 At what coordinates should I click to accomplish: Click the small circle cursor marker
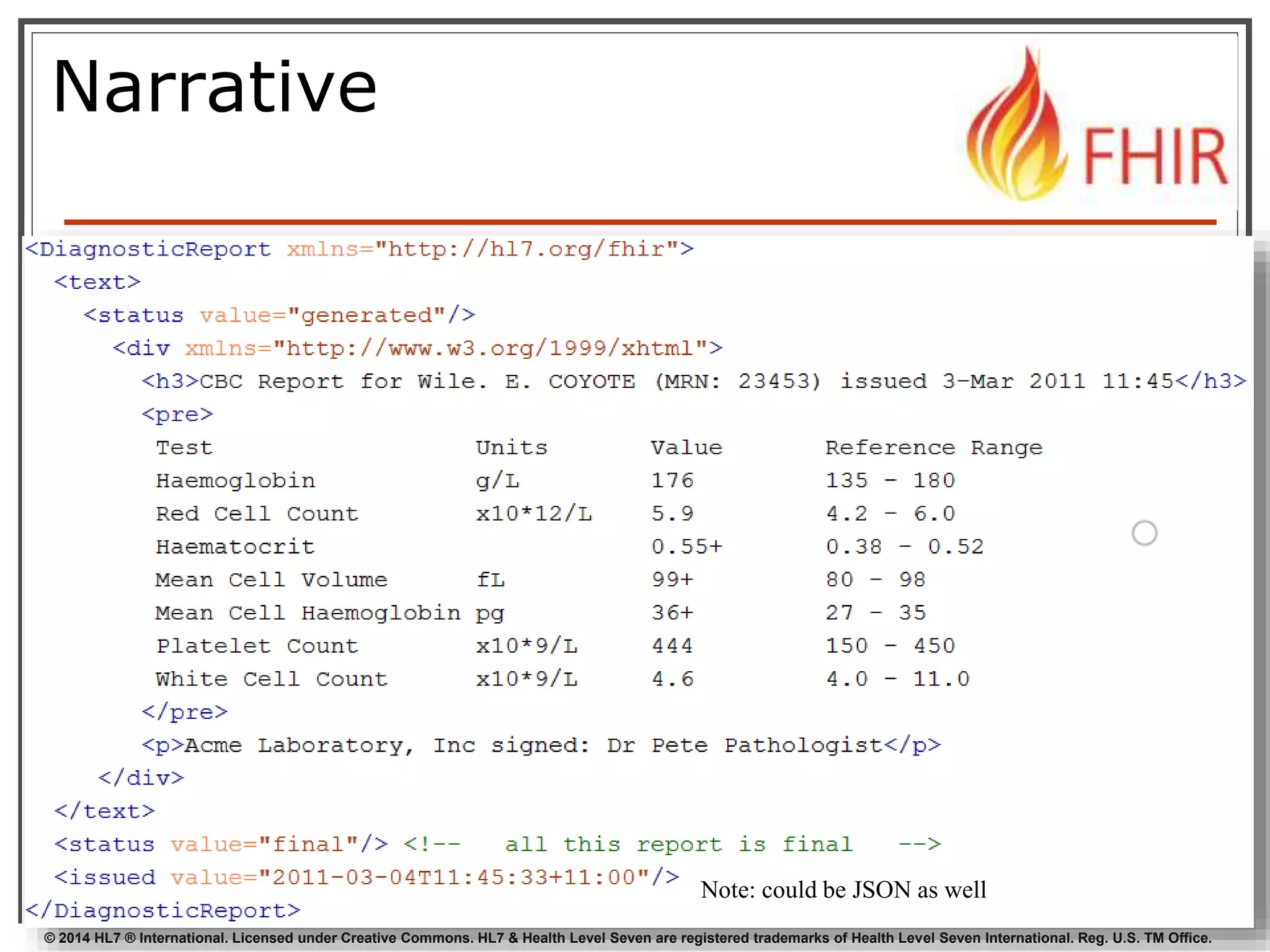(1144, 533)
